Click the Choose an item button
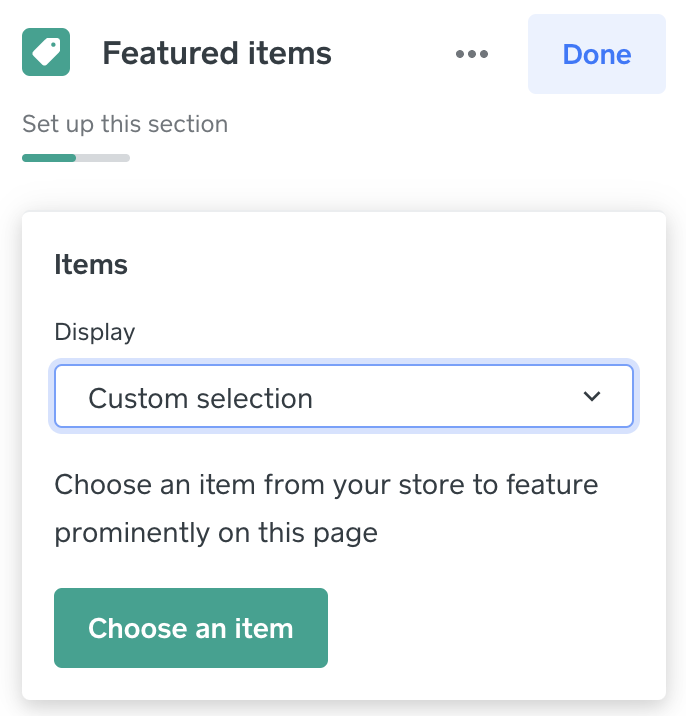Screen dimensions: 686x716 [191, 628]
